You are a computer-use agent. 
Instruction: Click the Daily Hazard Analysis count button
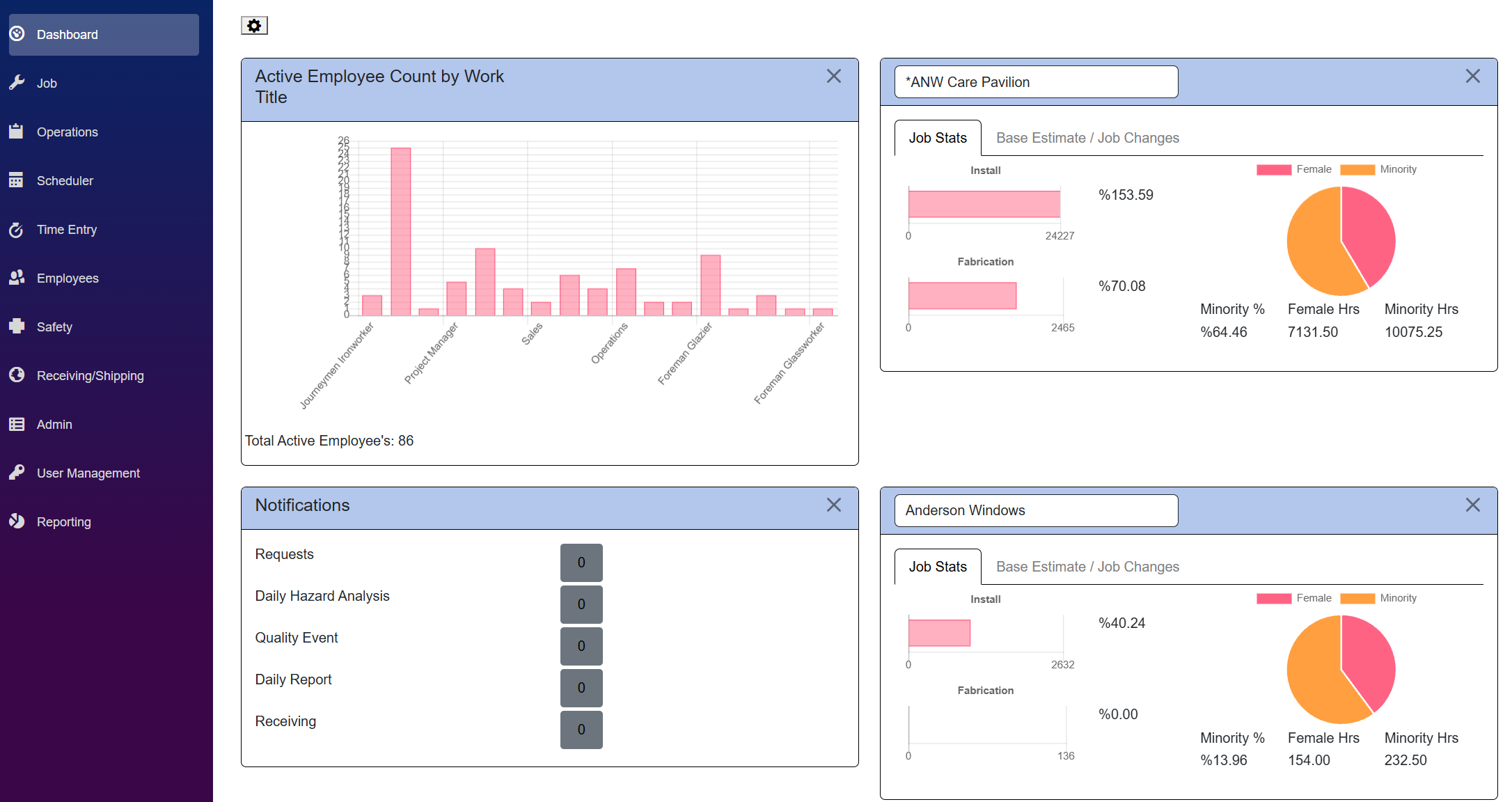581,604
